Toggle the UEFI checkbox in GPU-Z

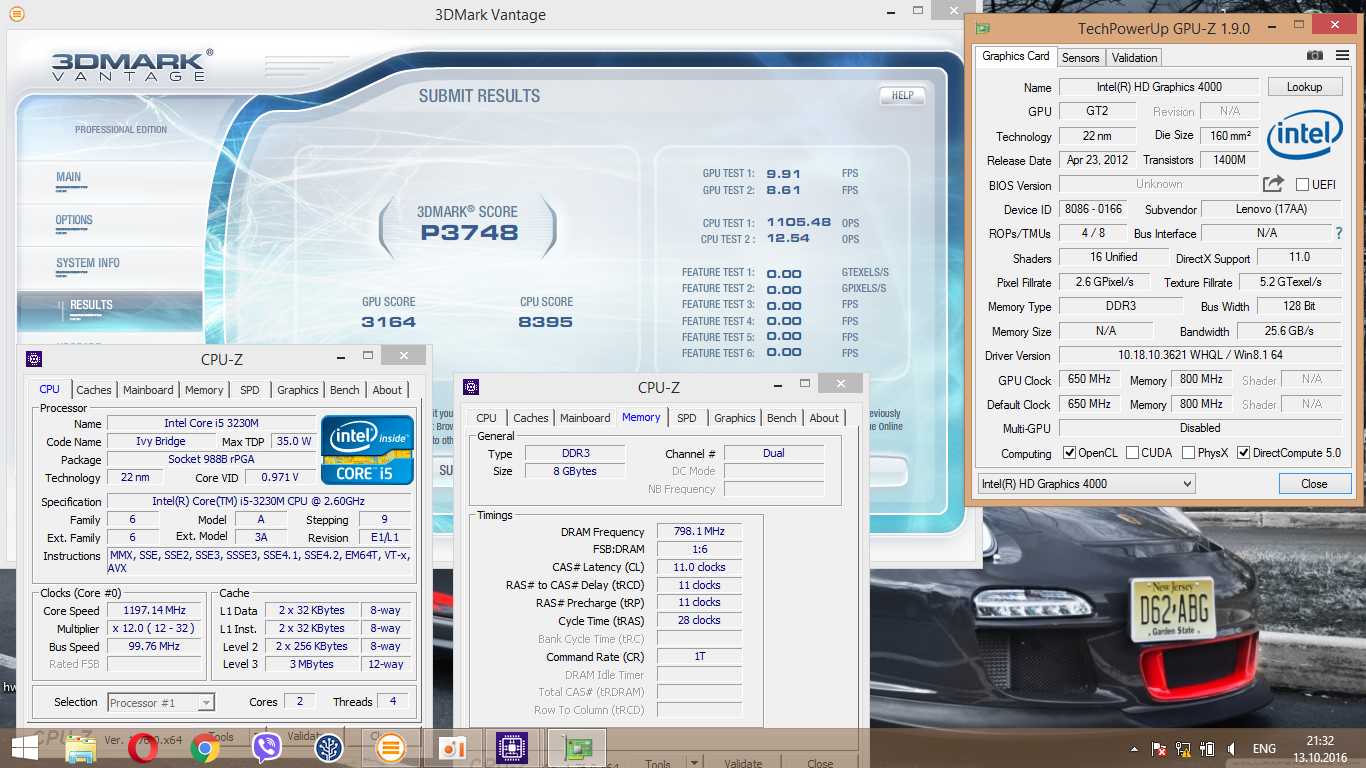[1303, 185]
